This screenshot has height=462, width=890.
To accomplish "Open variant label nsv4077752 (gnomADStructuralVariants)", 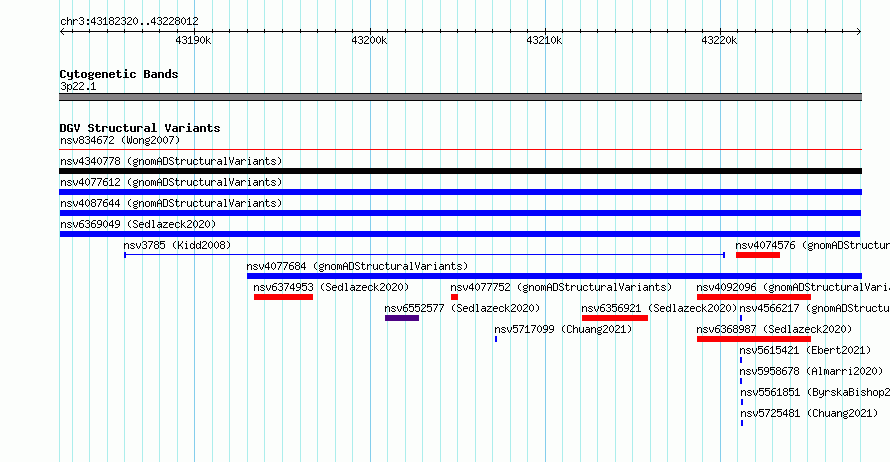I will click(x=561, y=287).
